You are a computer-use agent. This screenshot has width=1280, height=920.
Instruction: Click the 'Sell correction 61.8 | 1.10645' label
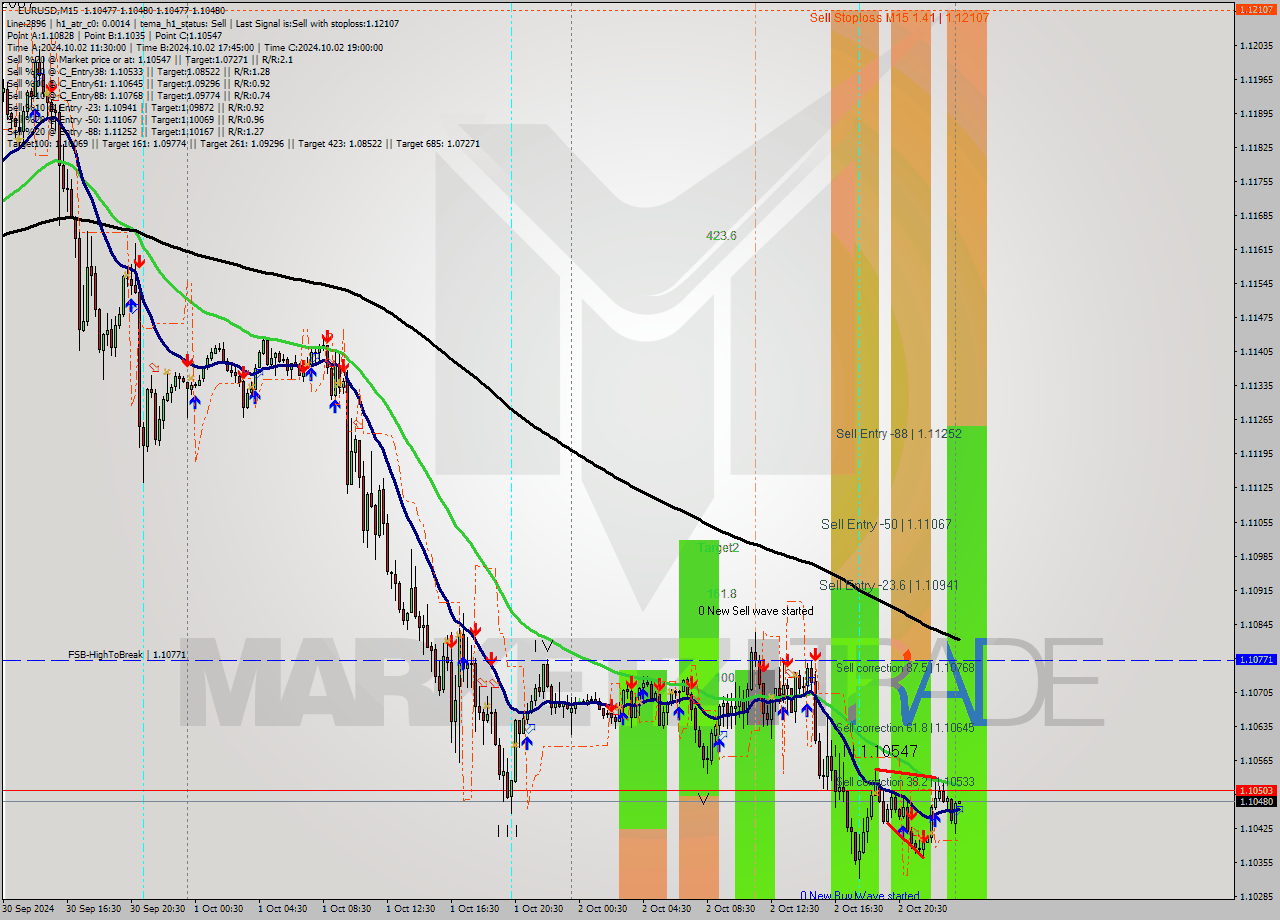click(905, 728)
